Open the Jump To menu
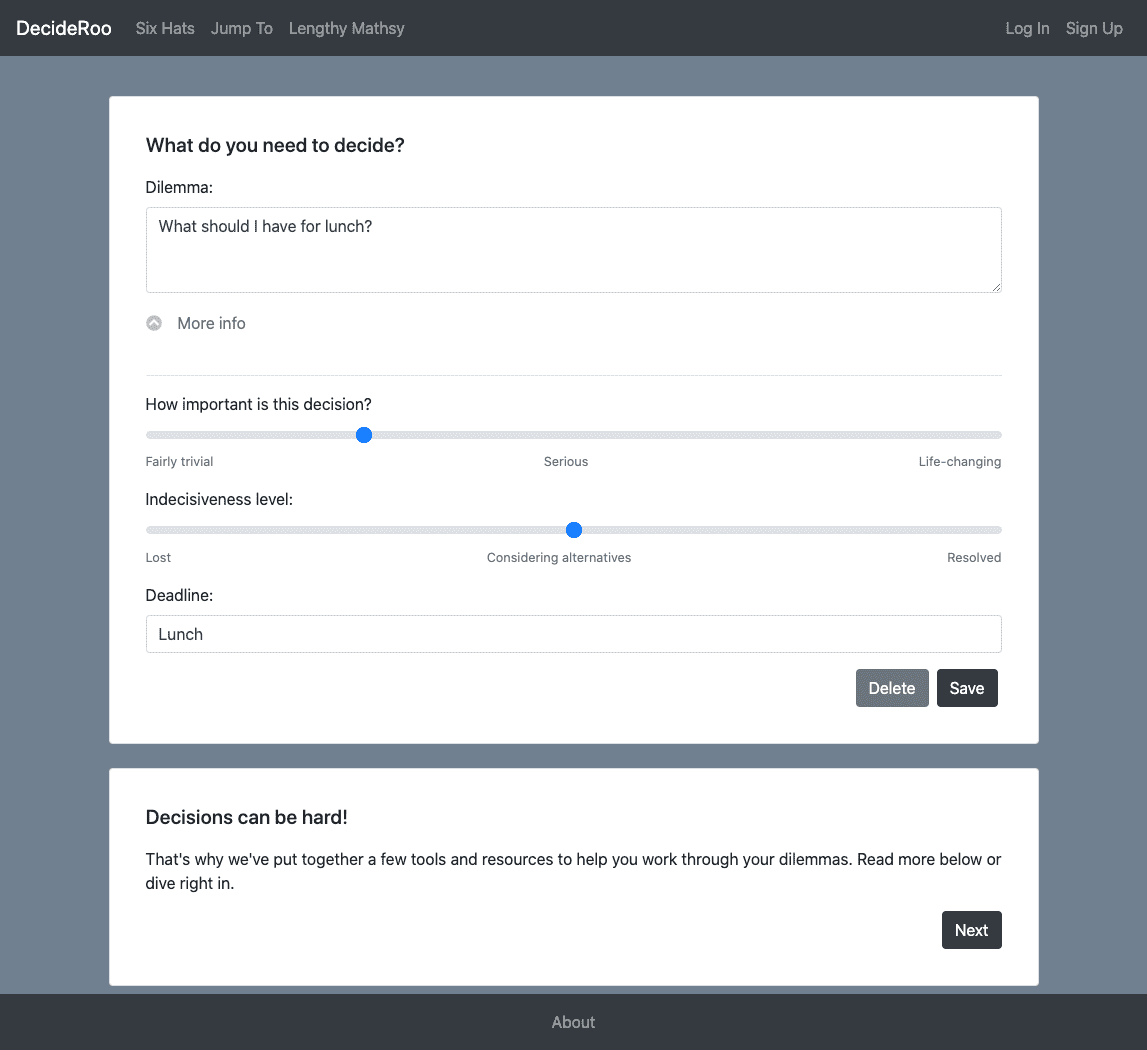Viewport: 1147px width, 1050px height. 241,29
